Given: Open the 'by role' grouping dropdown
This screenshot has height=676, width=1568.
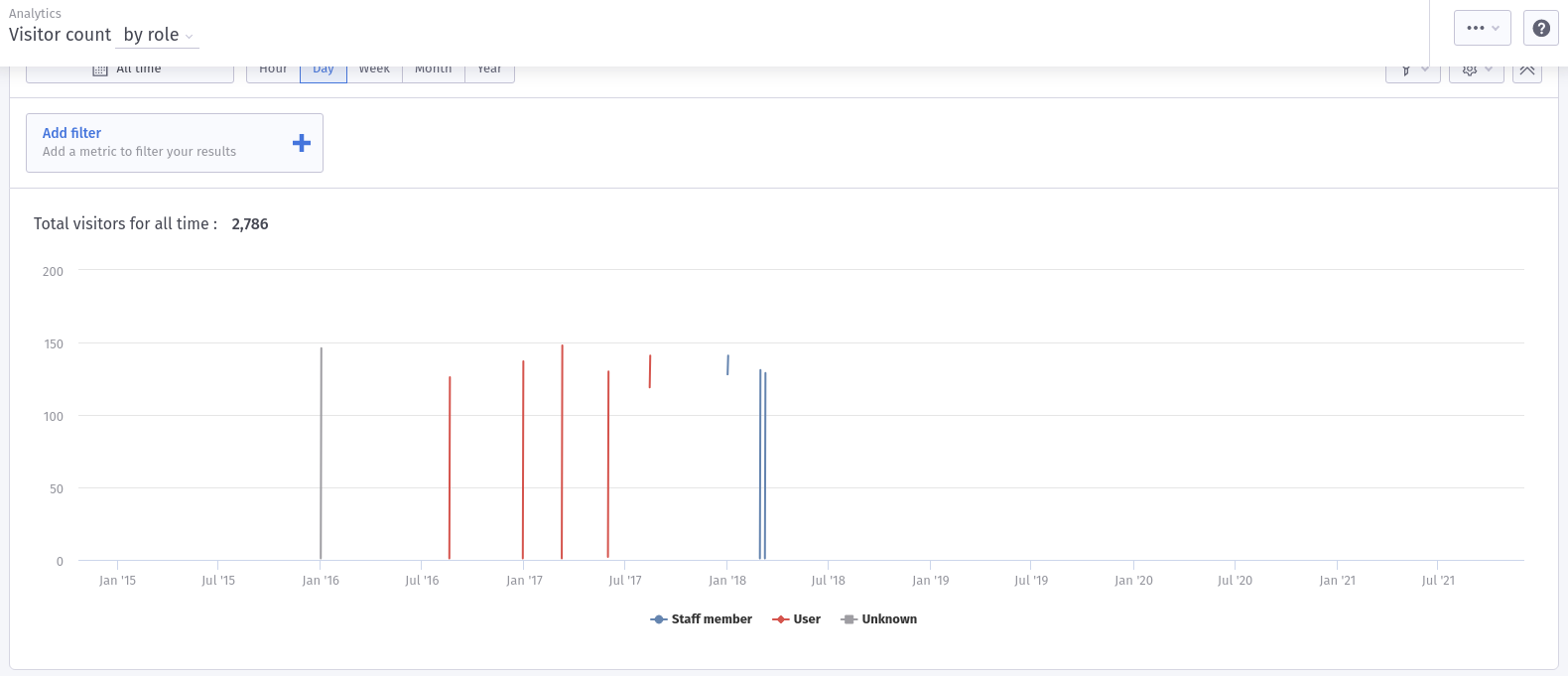Looking at the screenshot, I should pos(157,36).
